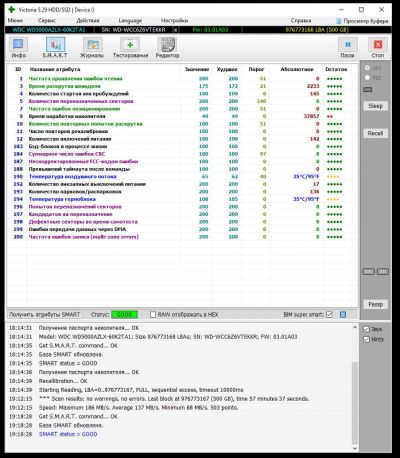400x458 pixels.
Task: Open the Журналы logs icon
Action: (x=92, y=44)
